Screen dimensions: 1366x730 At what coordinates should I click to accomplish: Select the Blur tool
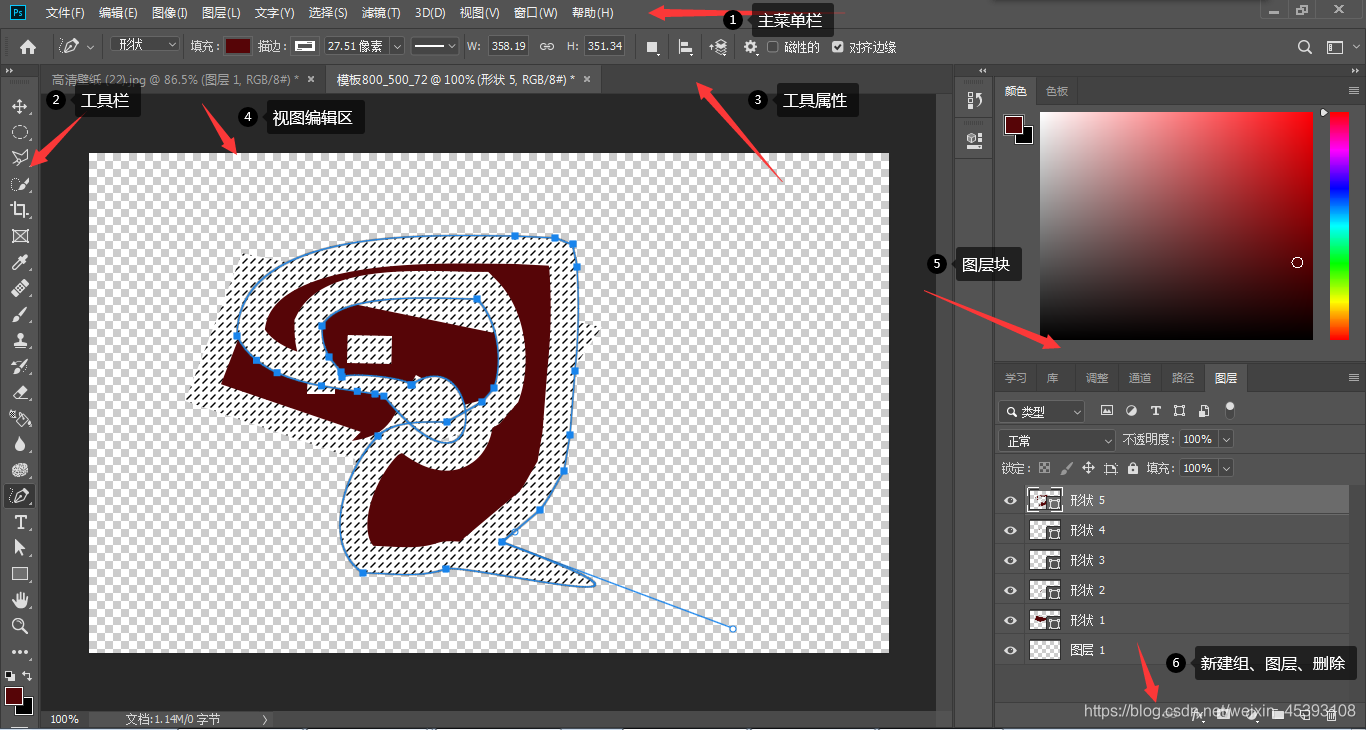coord(19,444)
